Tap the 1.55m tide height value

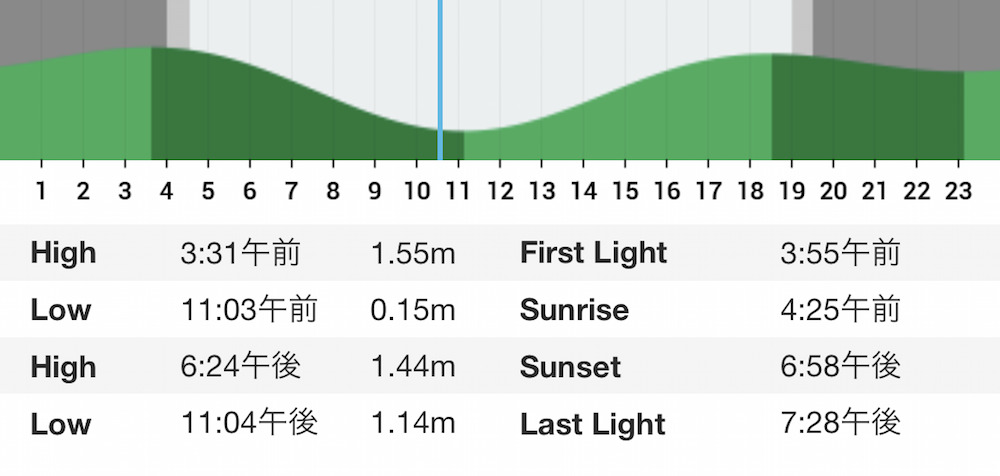[413, 254]
